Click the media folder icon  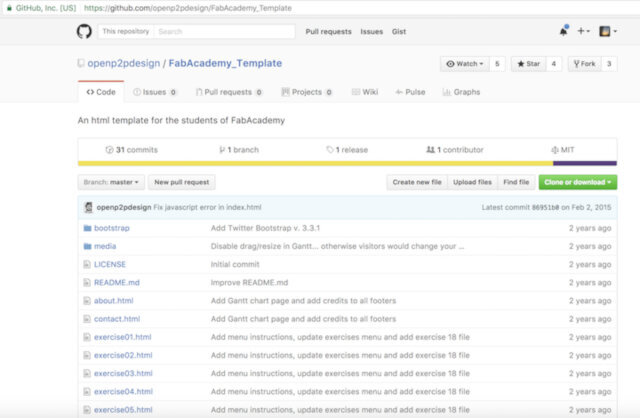pos(87,246)
